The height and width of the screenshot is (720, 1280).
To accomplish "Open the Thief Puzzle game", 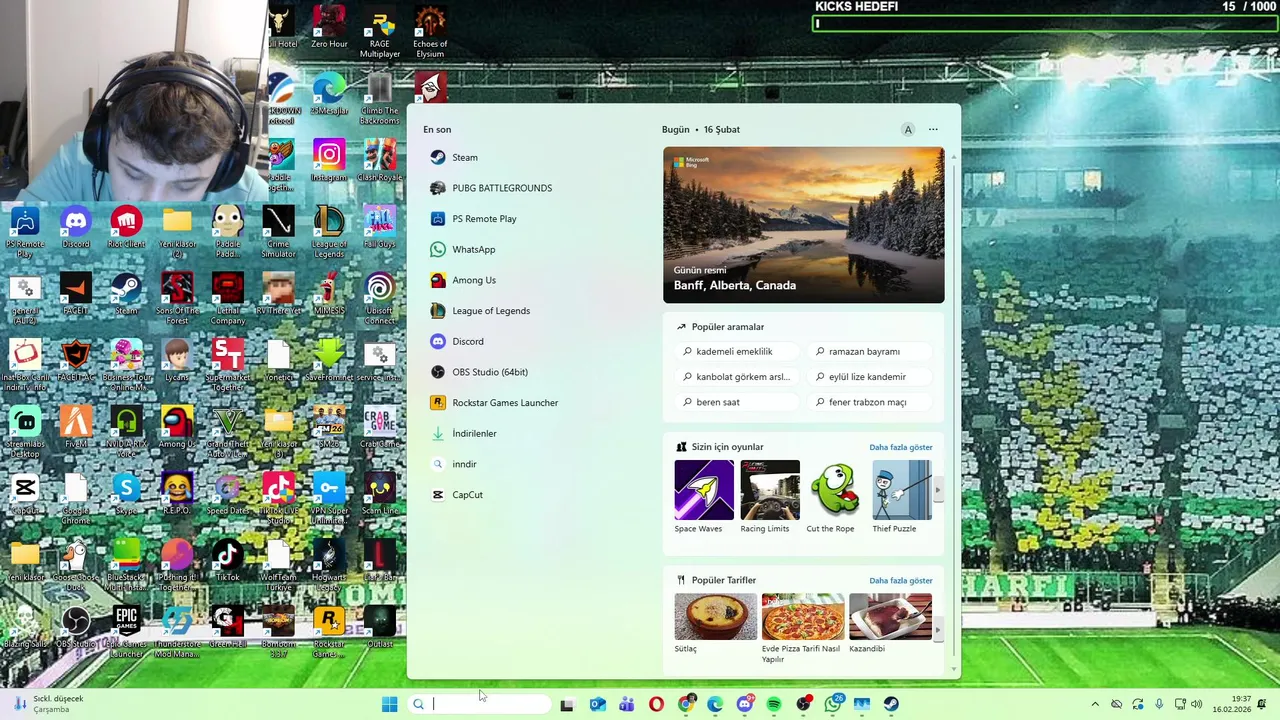I will pos(900,497).
